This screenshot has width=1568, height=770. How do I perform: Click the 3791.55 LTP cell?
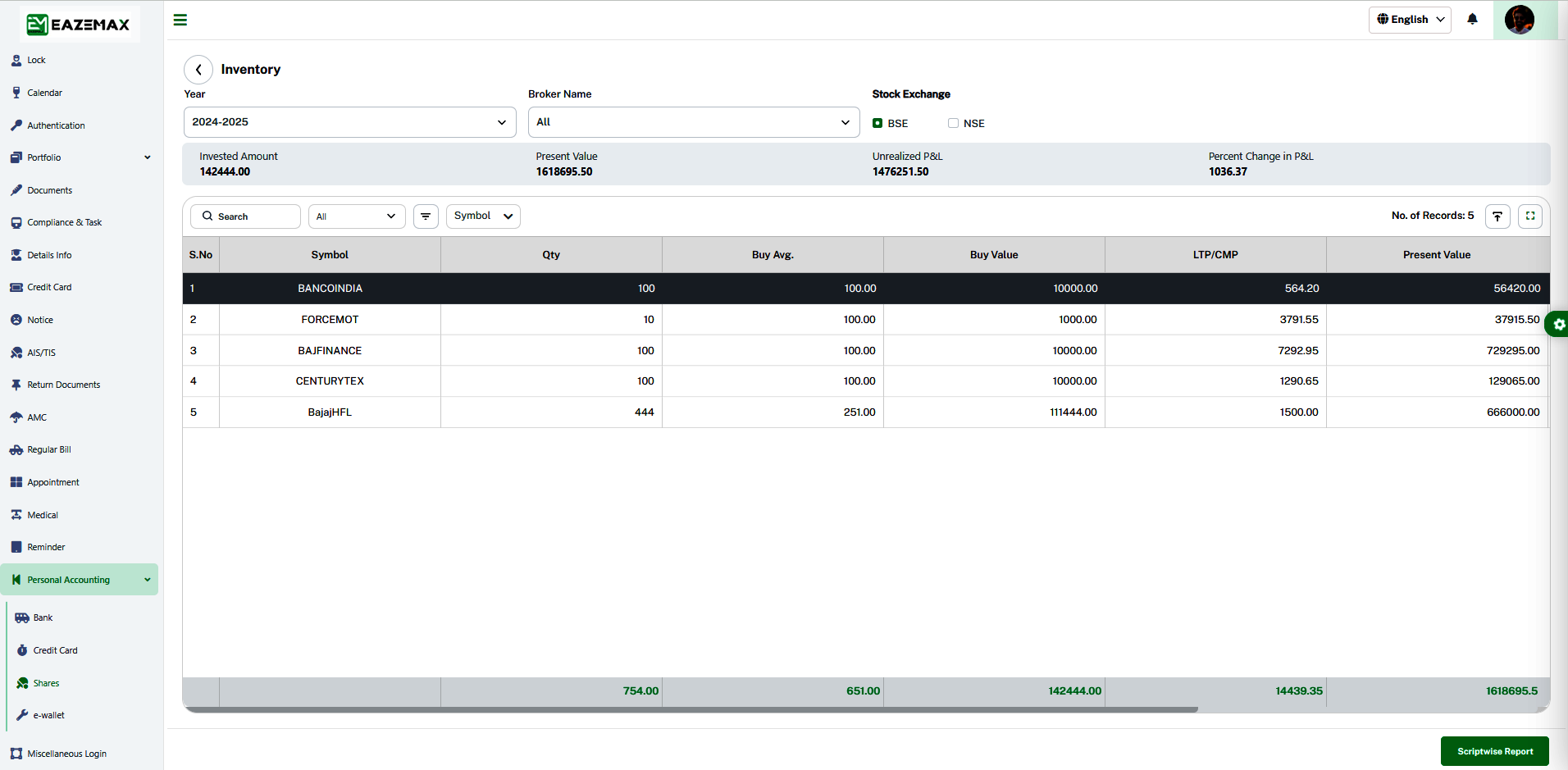pyautogui.click(x=1215, y=320)
